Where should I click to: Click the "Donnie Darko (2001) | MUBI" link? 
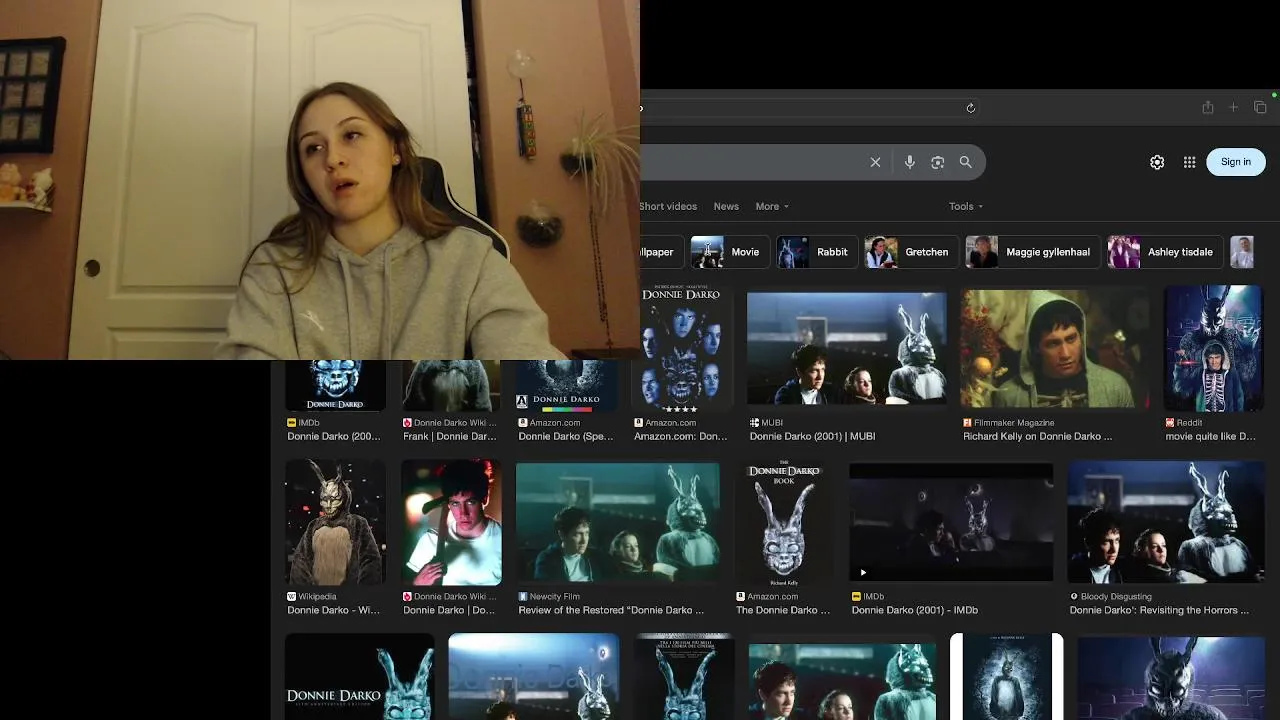tap(812, 436)
